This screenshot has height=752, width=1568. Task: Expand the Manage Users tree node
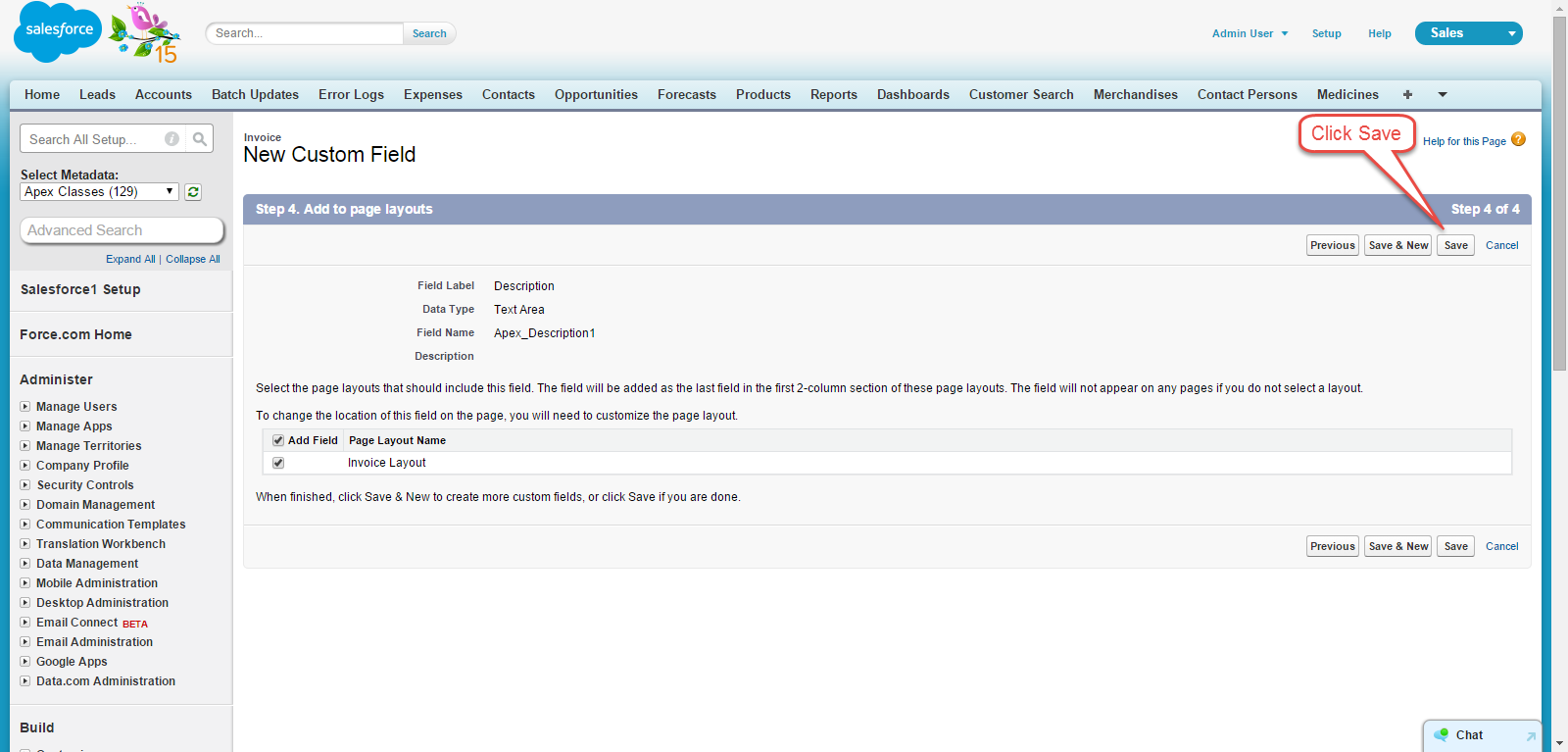click(25, 407)
